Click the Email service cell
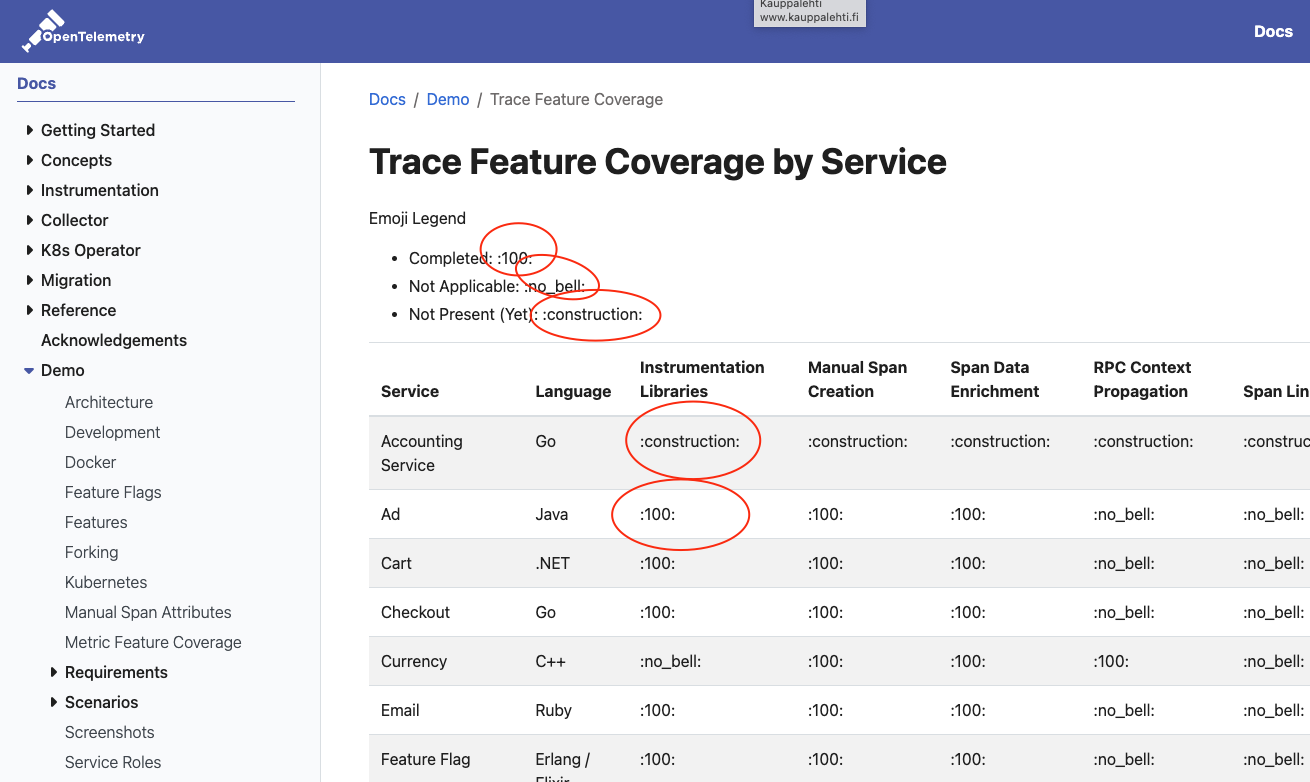This screenshot has height=782, width=1310. 400,710
